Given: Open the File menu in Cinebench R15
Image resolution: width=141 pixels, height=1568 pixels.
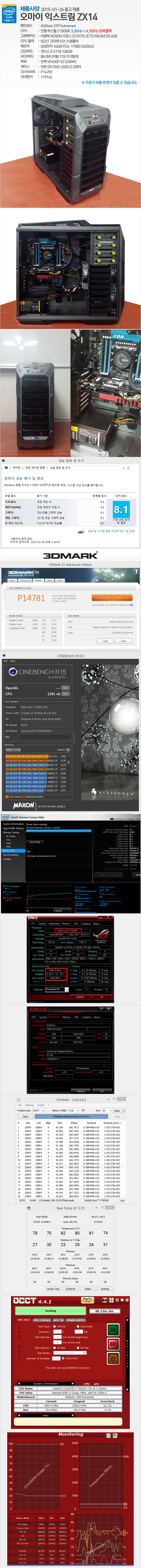Looking at the screenshot, I should click(x=6, y=661).
